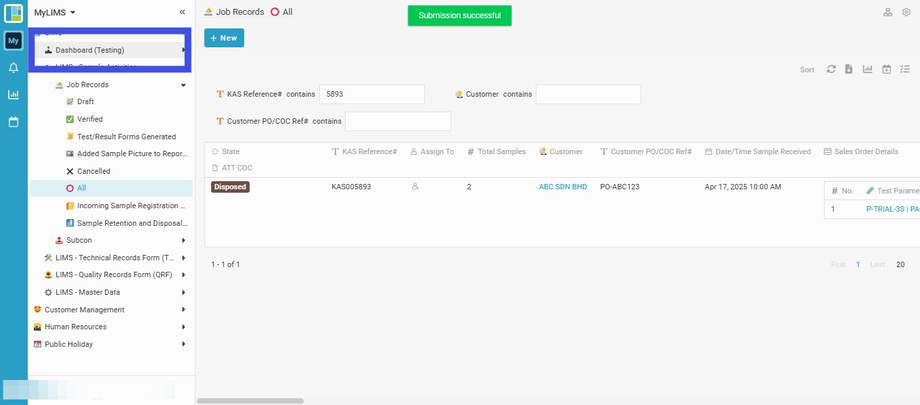
Task: Click the org hierarchy icon at top right
Action: pyautogui.click(x=888, y=12)
